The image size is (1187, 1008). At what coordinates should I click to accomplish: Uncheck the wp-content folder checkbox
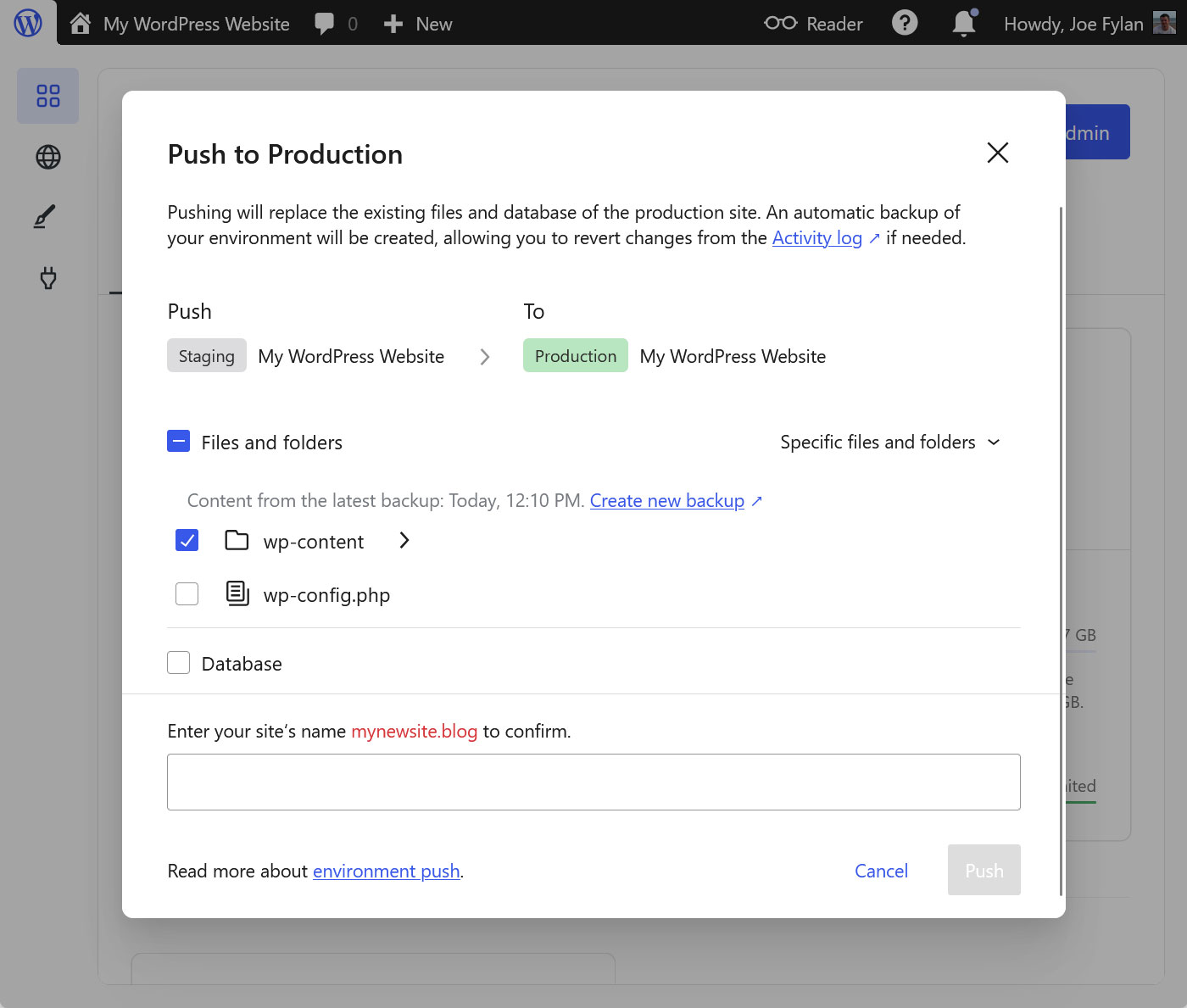click(x=187, y=540)
